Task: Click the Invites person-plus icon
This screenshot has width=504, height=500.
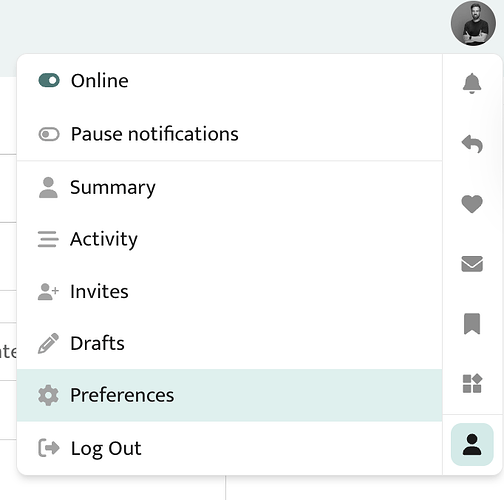Action: [48, 292]
